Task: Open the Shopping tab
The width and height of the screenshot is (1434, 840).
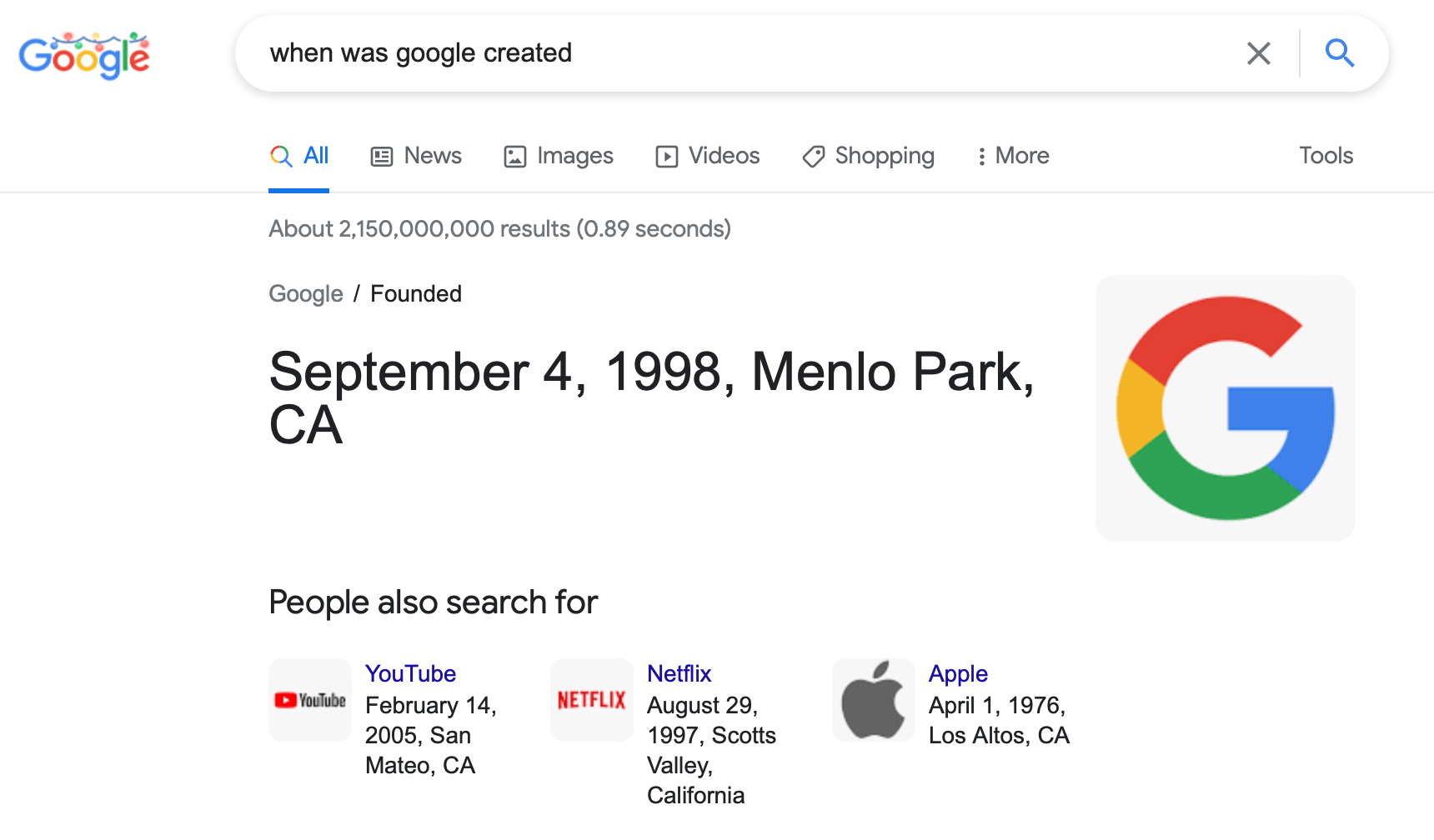Action: [868, 156]
